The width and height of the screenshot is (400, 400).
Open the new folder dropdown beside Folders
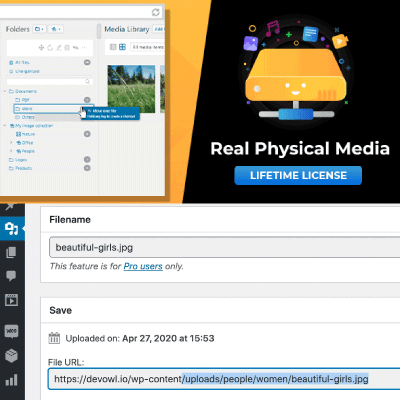pyautogui.click(x=39, y=29)
